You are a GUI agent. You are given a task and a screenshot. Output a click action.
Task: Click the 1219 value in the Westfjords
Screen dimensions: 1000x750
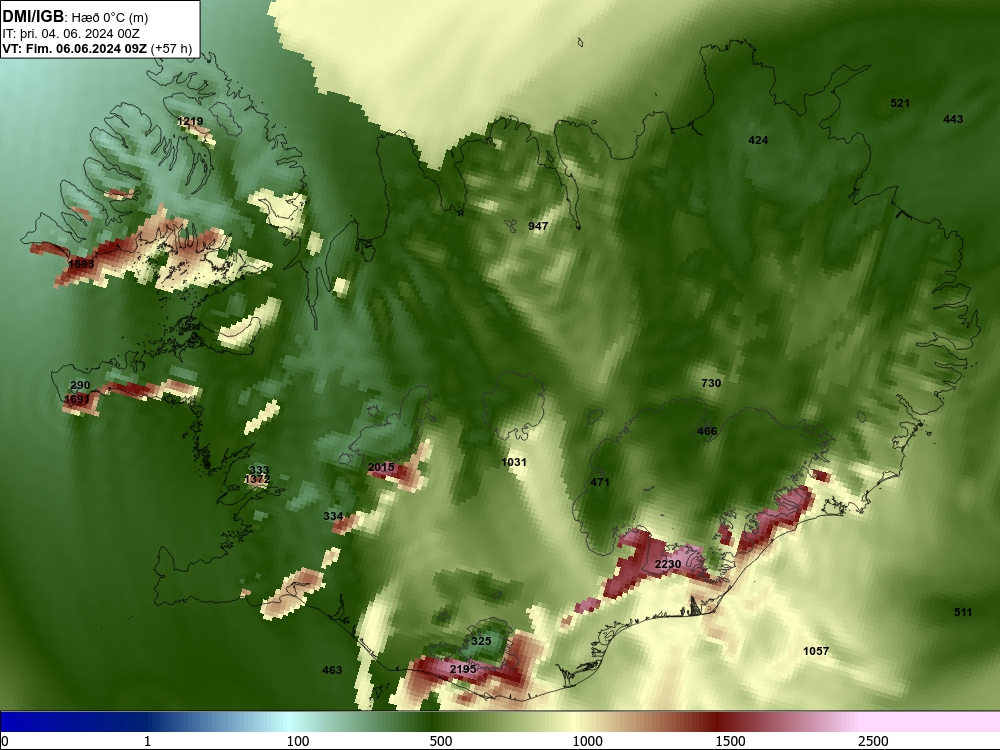click(x=190, y=121)
